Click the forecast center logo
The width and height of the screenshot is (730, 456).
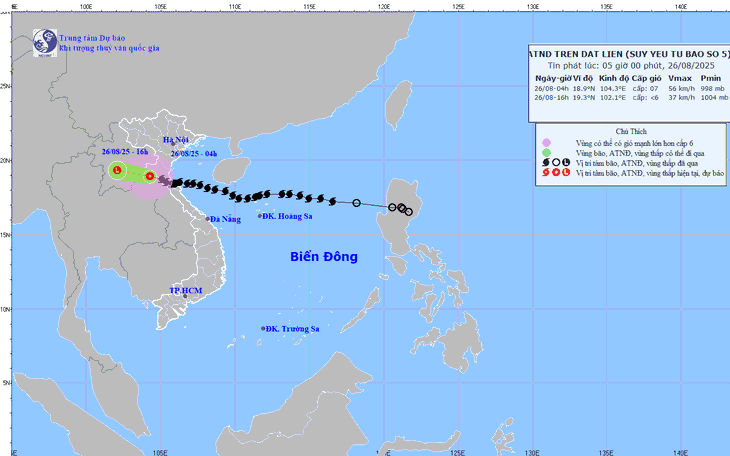[x=45, y=43]
